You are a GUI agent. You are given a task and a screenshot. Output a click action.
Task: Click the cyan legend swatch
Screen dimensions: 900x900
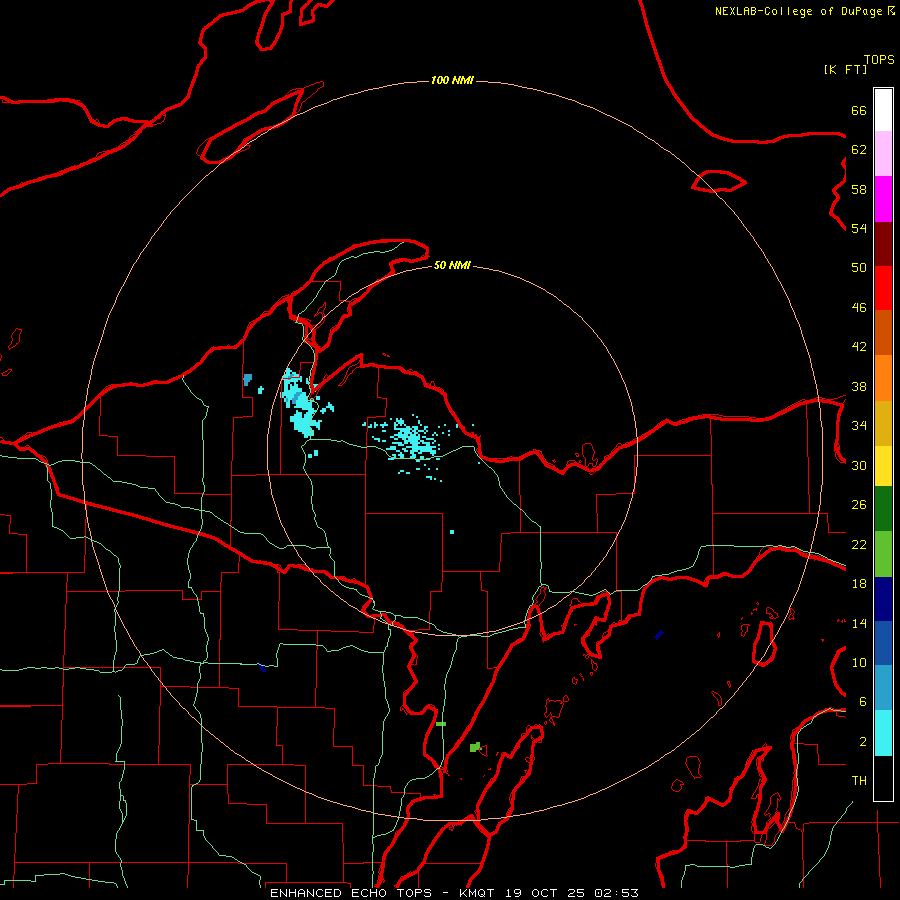point(883,733)
